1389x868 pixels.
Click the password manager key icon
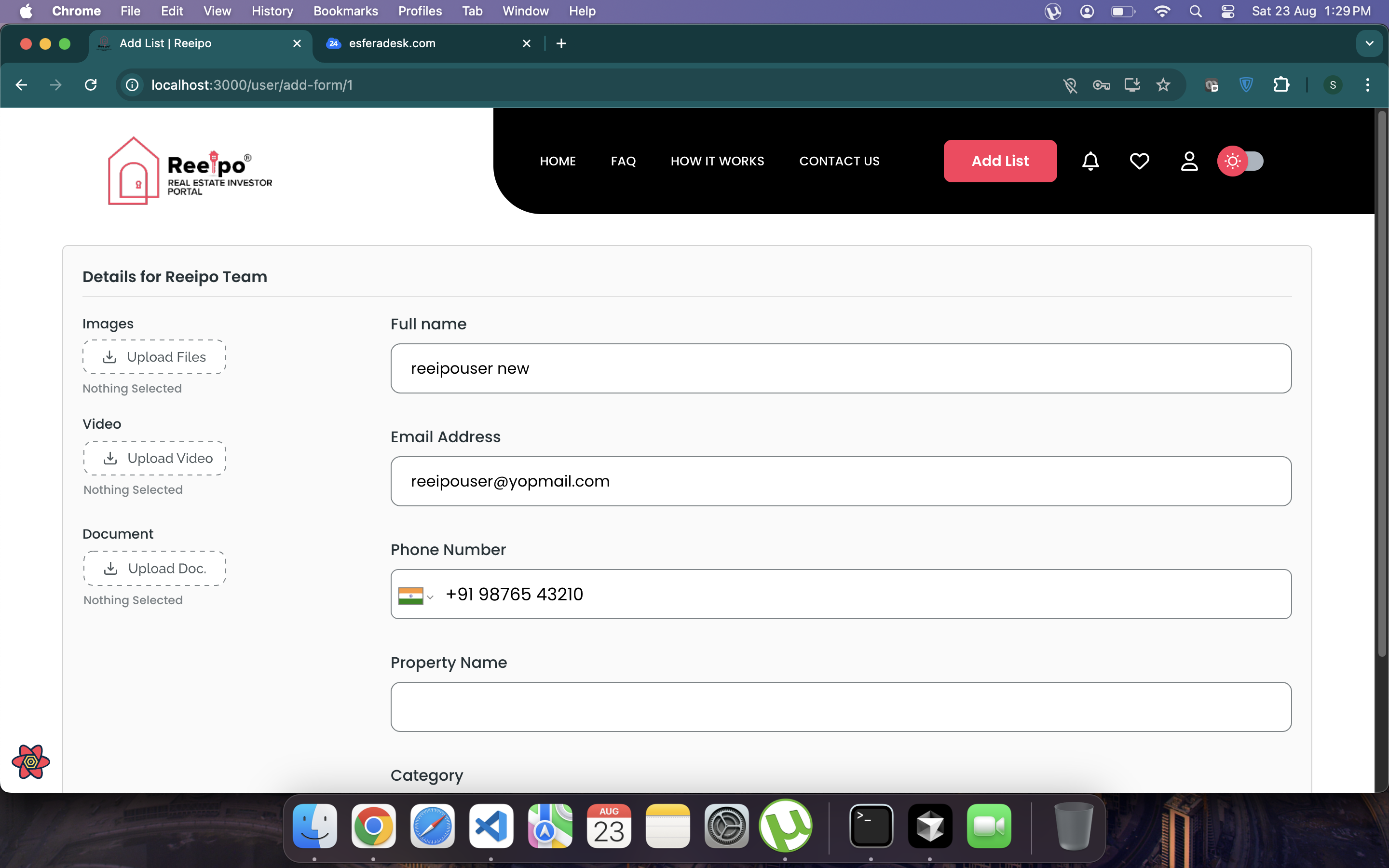(1101, 85)
